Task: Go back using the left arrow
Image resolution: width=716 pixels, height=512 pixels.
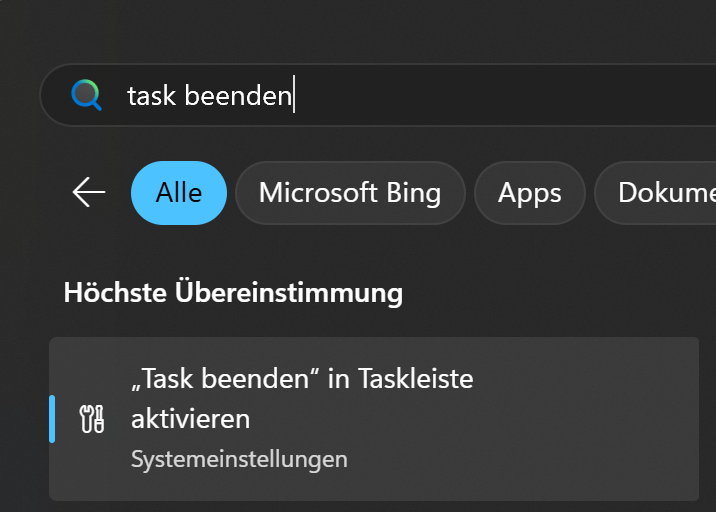Action: (x=89, y=192)
